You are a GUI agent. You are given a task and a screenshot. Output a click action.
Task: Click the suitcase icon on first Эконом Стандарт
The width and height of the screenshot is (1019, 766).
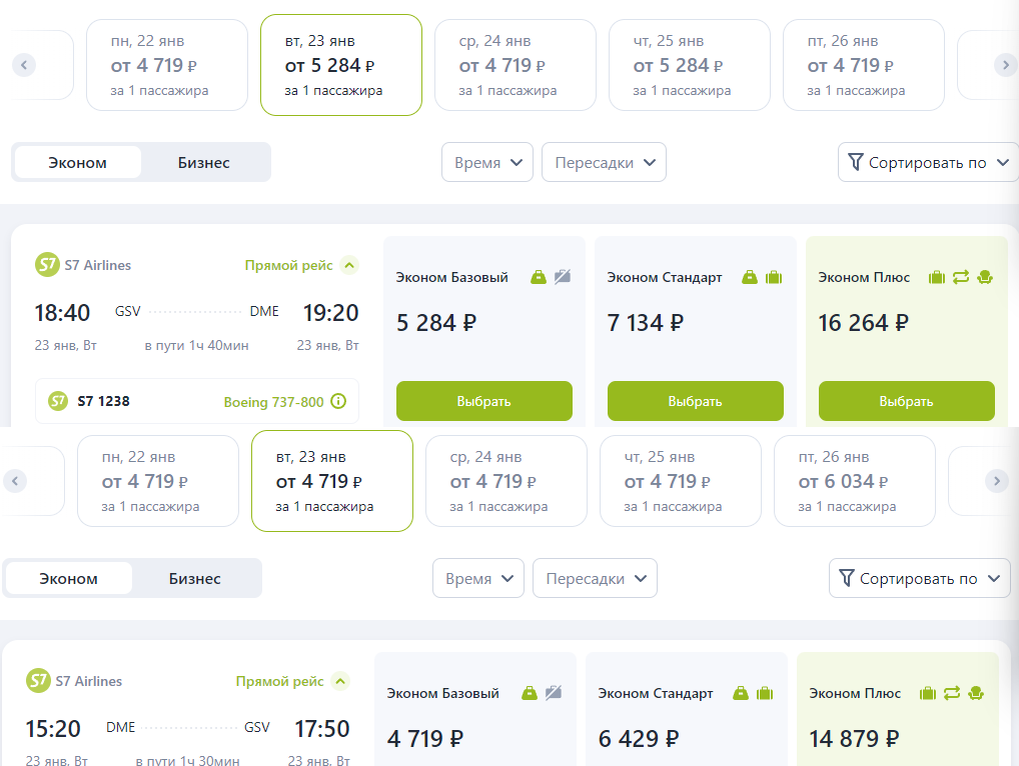[773, 277]
